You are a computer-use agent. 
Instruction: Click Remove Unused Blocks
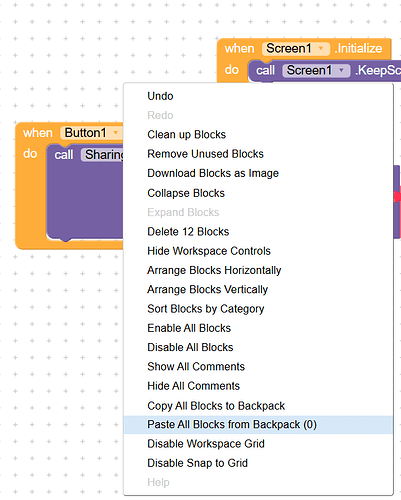click(x=258, y=154)
